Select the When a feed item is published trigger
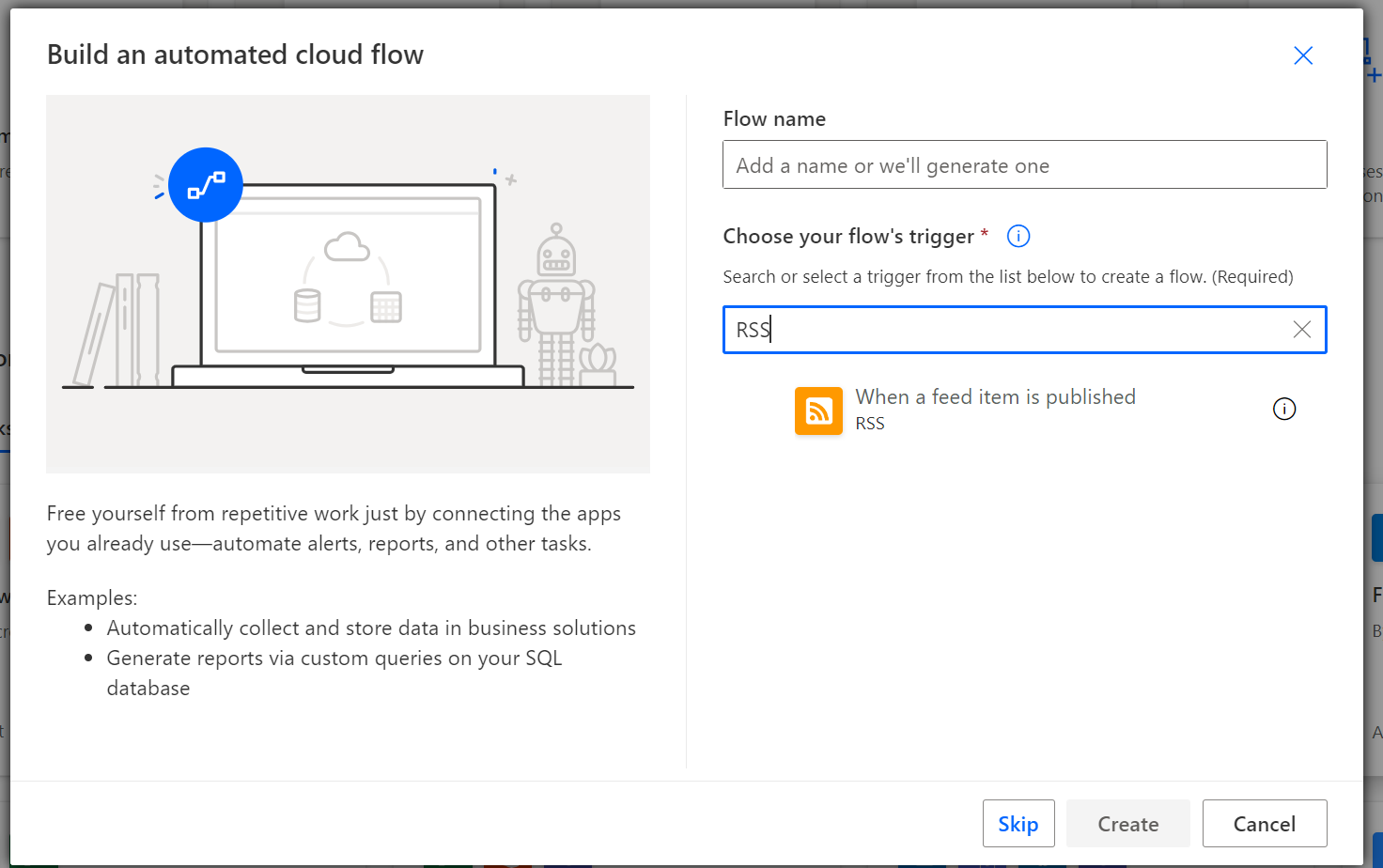1383x868 pixels. tap(995, 397)
